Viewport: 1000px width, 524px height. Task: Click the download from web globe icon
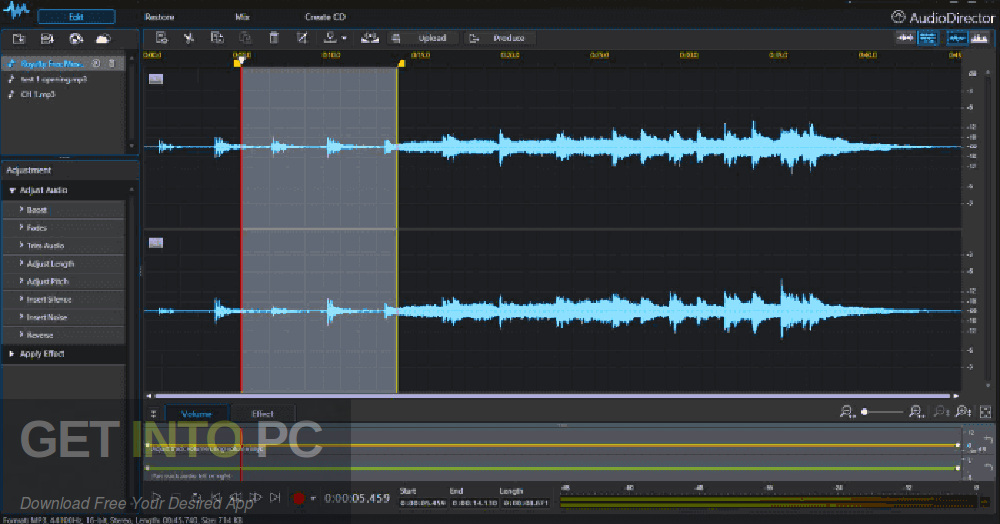pyautogui.click(x=76, y=39)
